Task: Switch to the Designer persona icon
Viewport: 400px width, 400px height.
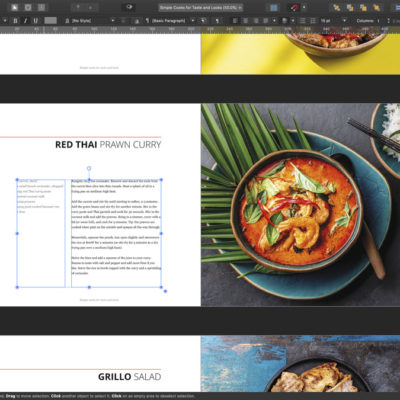Action: [28, 7]
